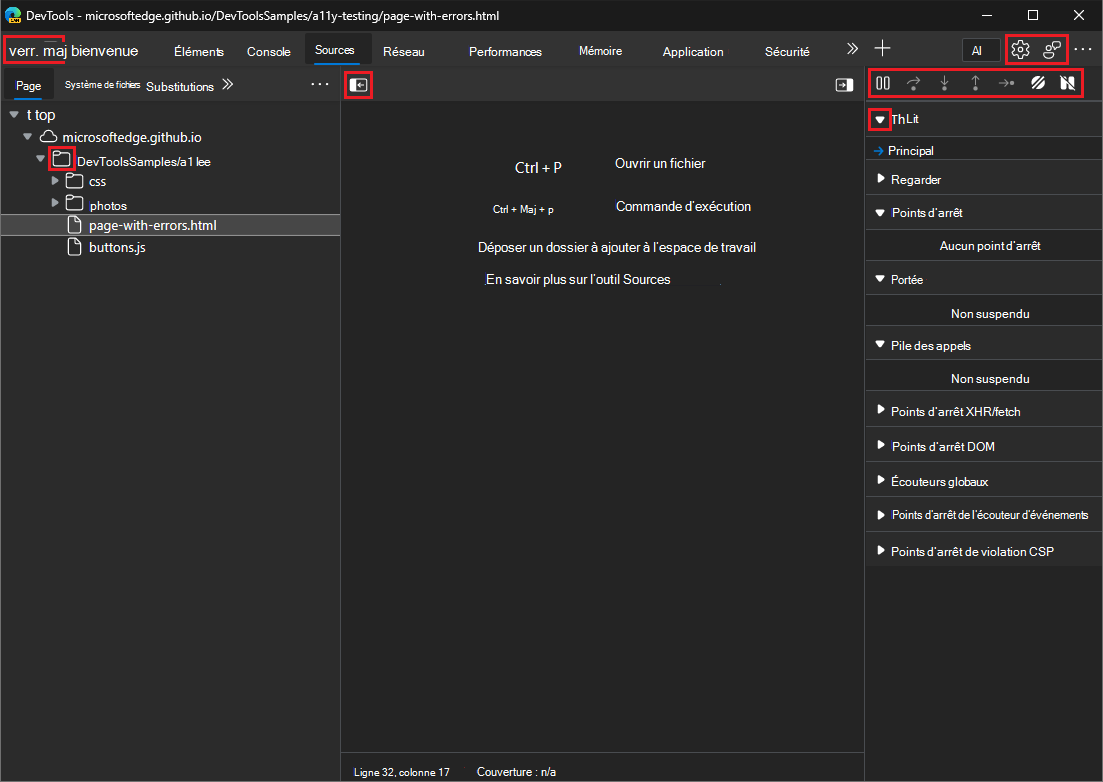Click the css folder icon
This screenshot has width=1103, height=782.
click(75, 181)
